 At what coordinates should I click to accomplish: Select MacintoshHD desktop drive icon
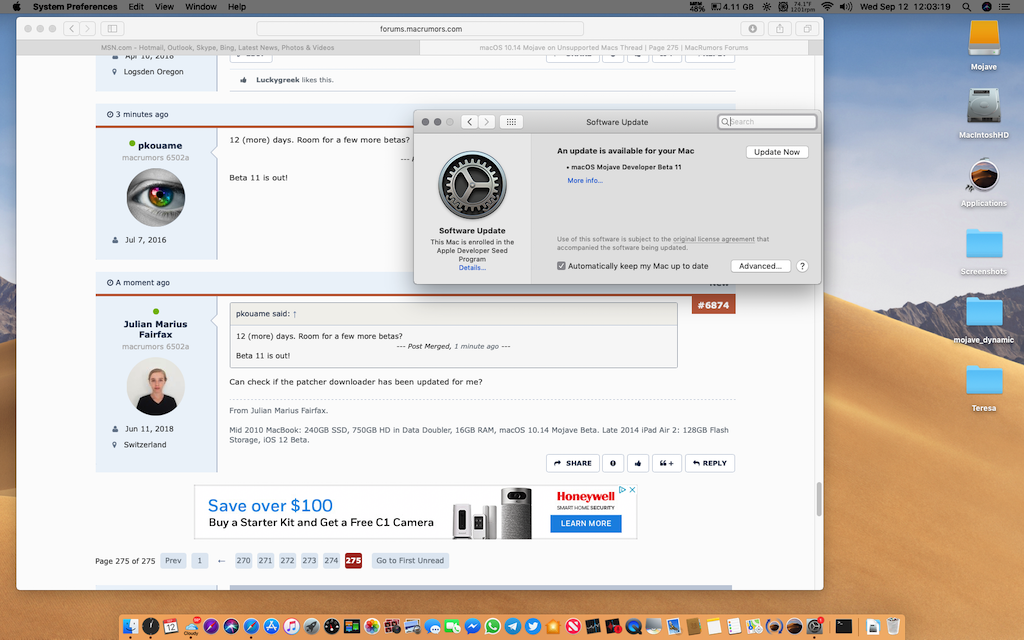pyautogui.click(x=984, y=106)
